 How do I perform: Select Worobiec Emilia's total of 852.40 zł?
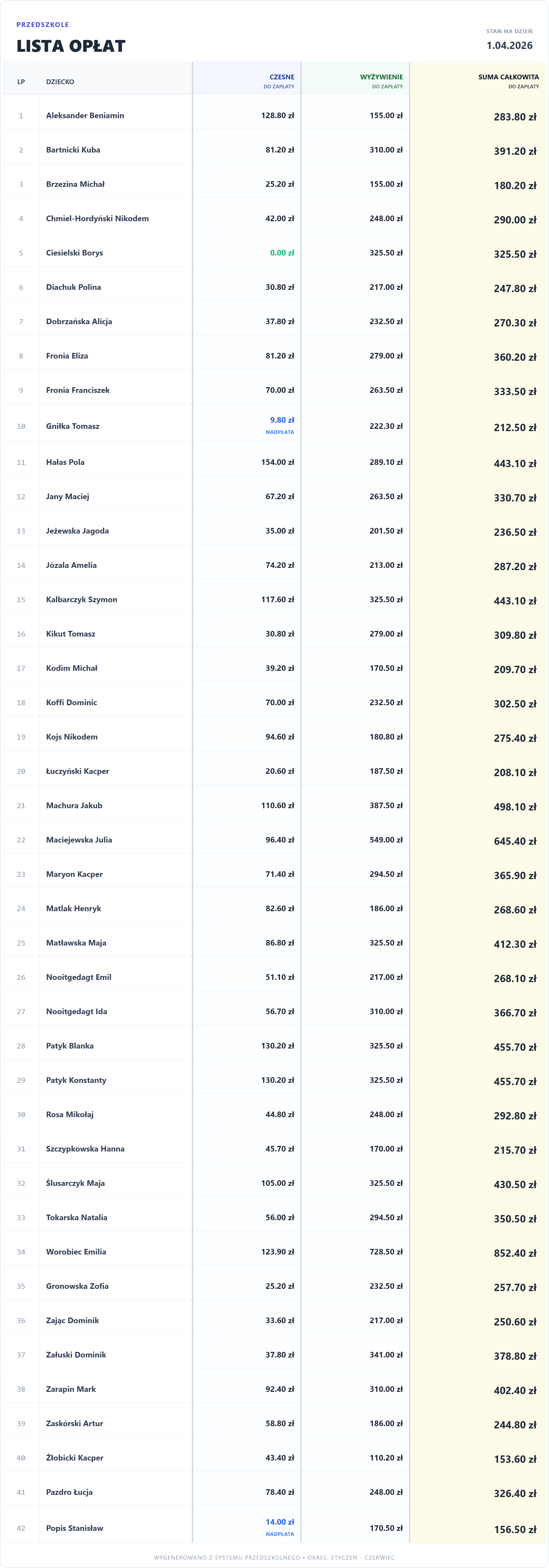(x=515, y=1253)
